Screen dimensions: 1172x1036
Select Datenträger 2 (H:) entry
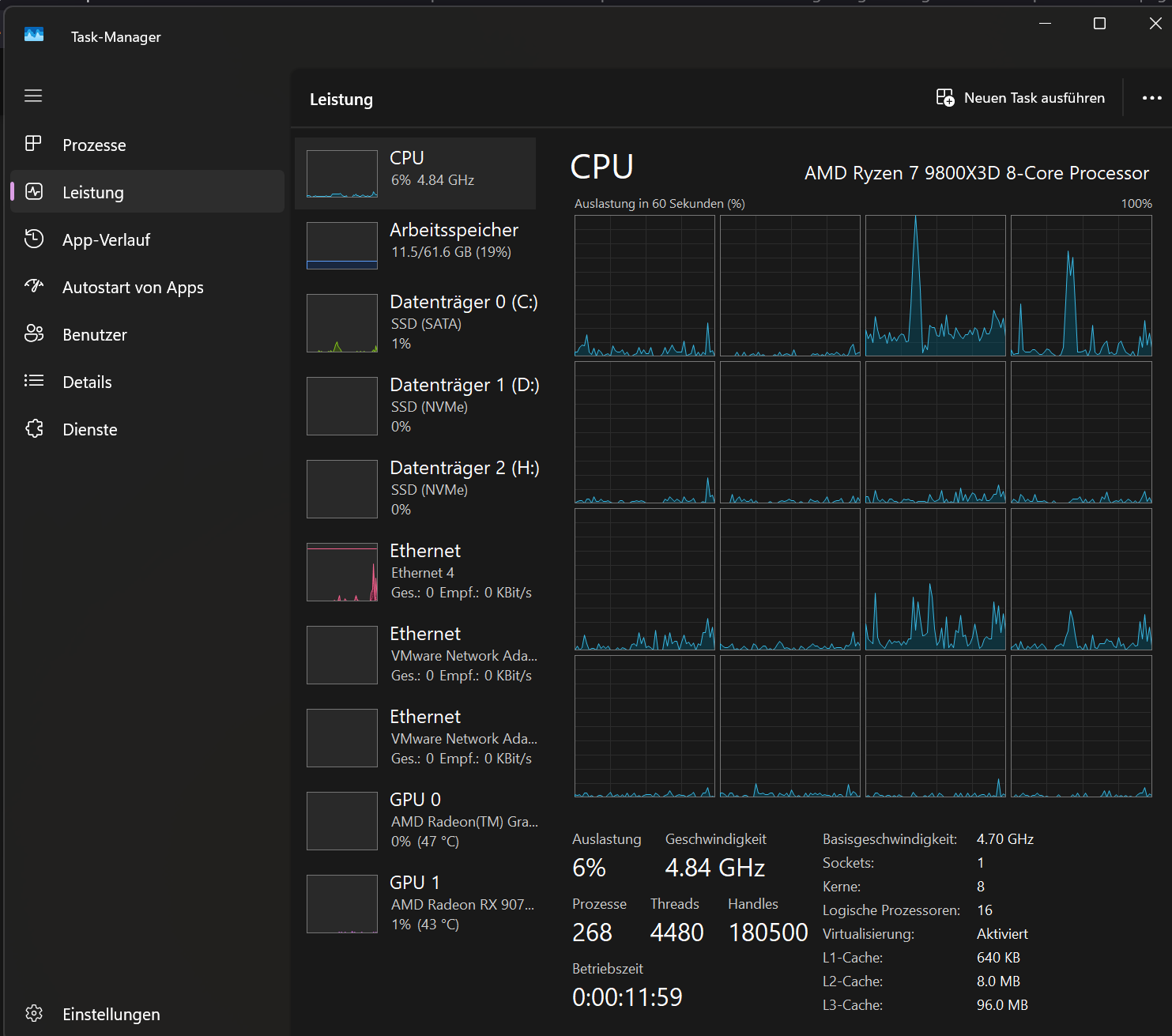(x=416, y=488)
